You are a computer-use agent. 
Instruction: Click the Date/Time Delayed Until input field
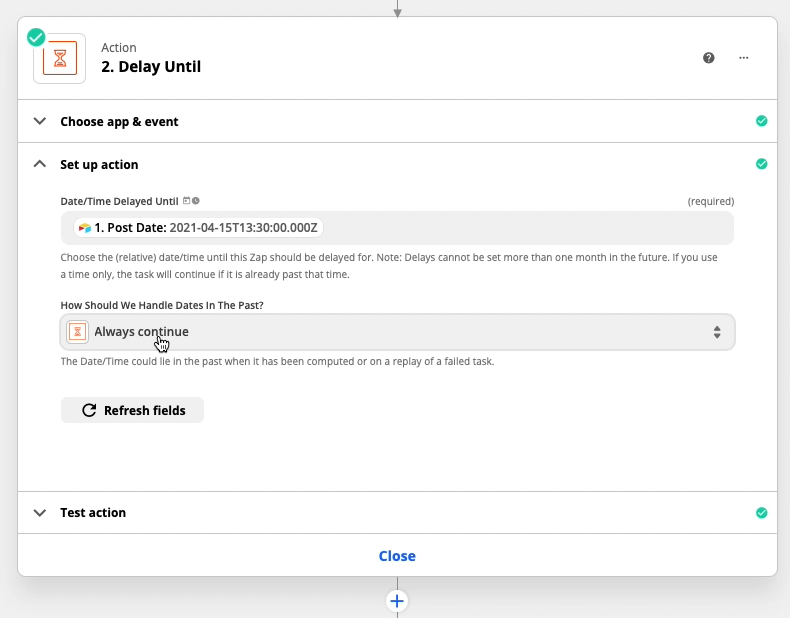pos(398,228)
